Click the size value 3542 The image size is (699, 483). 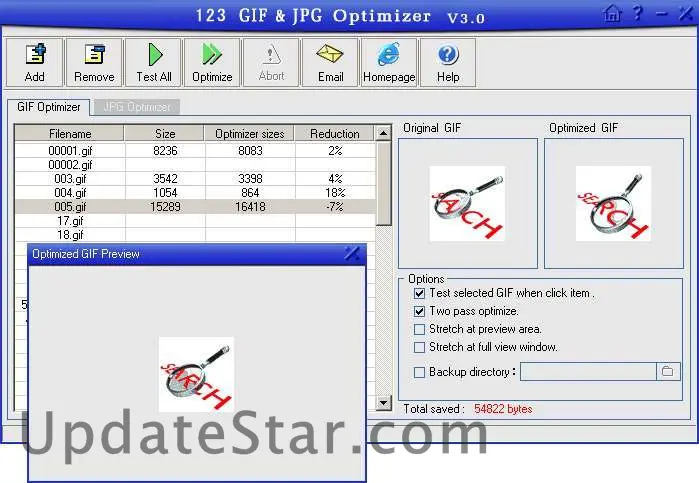[165, 179]
